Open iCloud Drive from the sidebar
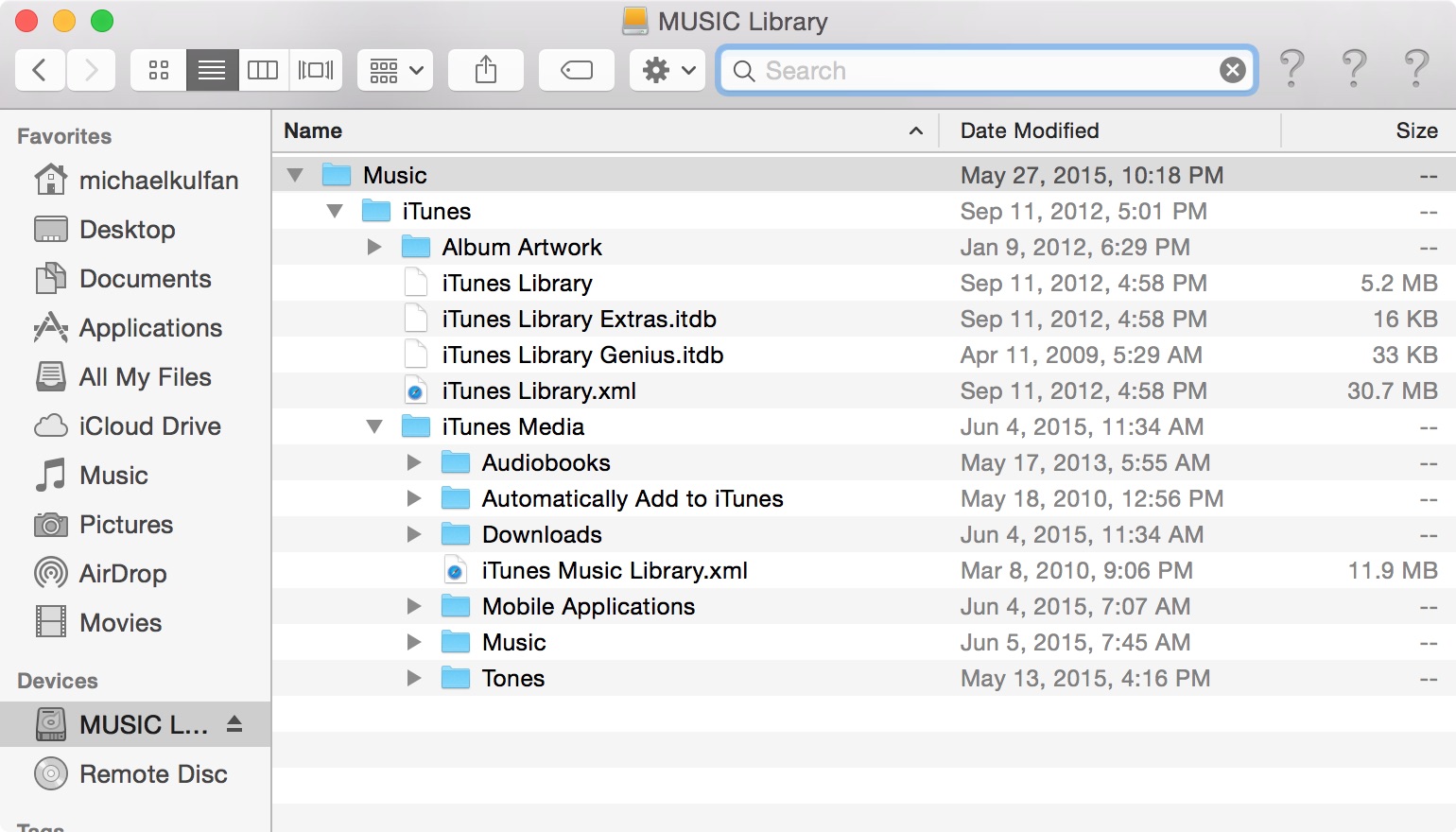This screenshot has height=832, width=1456. (x=135, y=426)
